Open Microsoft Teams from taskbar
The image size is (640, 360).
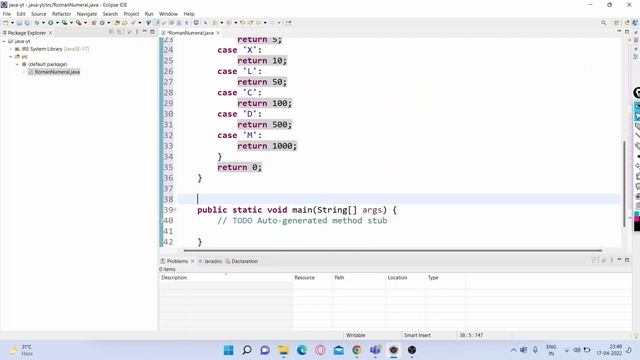375,350
